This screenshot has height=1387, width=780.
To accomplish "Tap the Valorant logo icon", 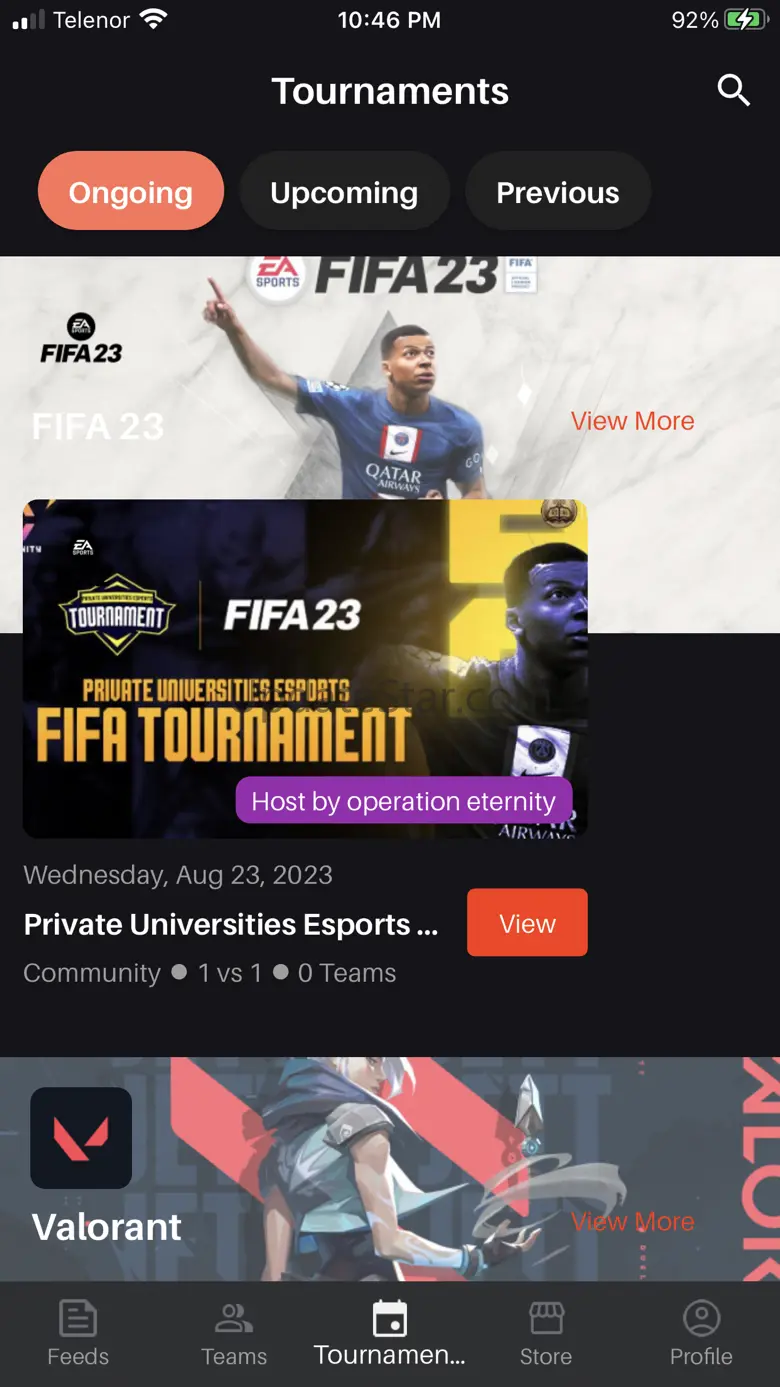I will click(81, 1138).
